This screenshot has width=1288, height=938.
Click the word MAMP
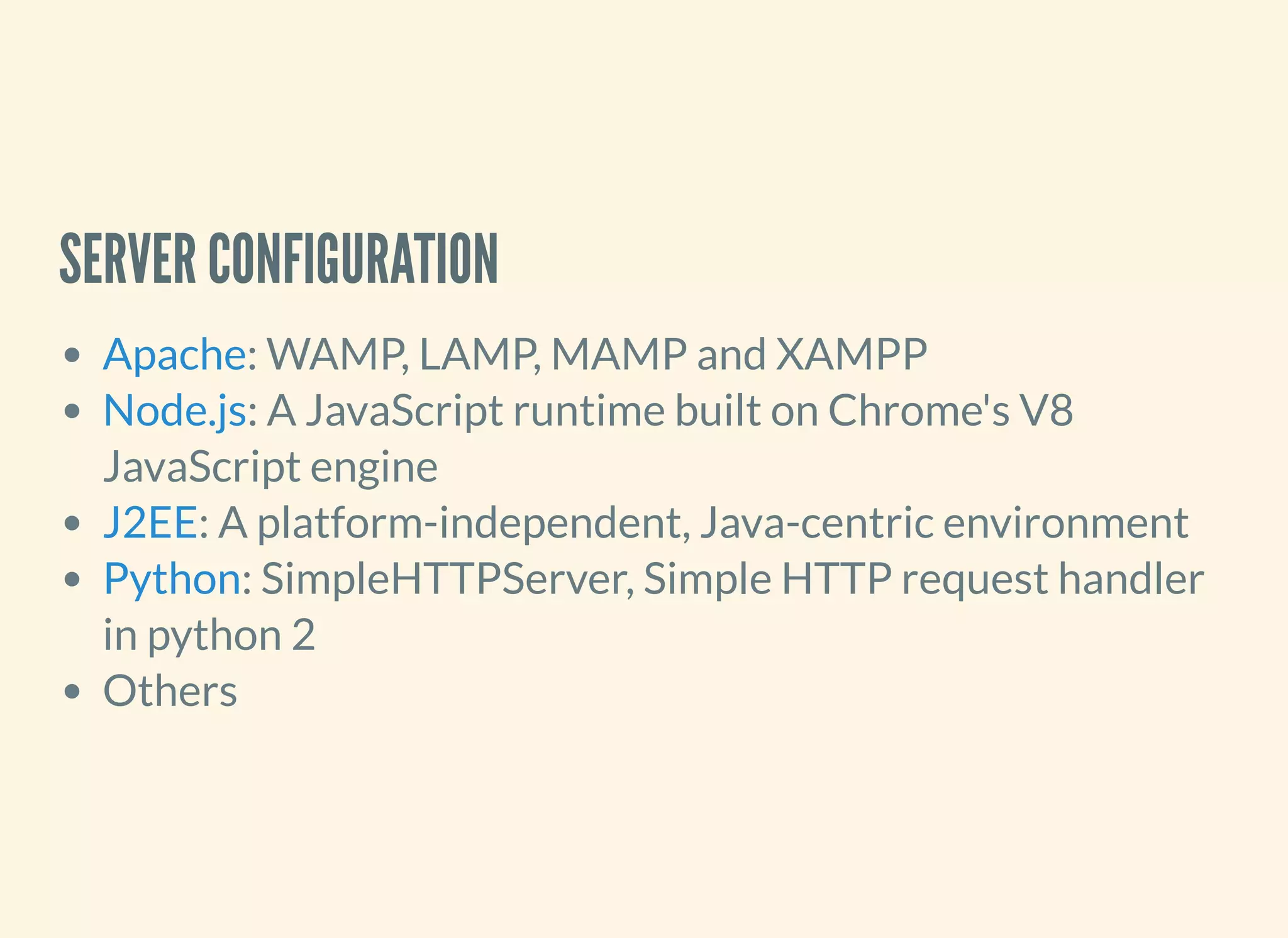click(619, 354)
